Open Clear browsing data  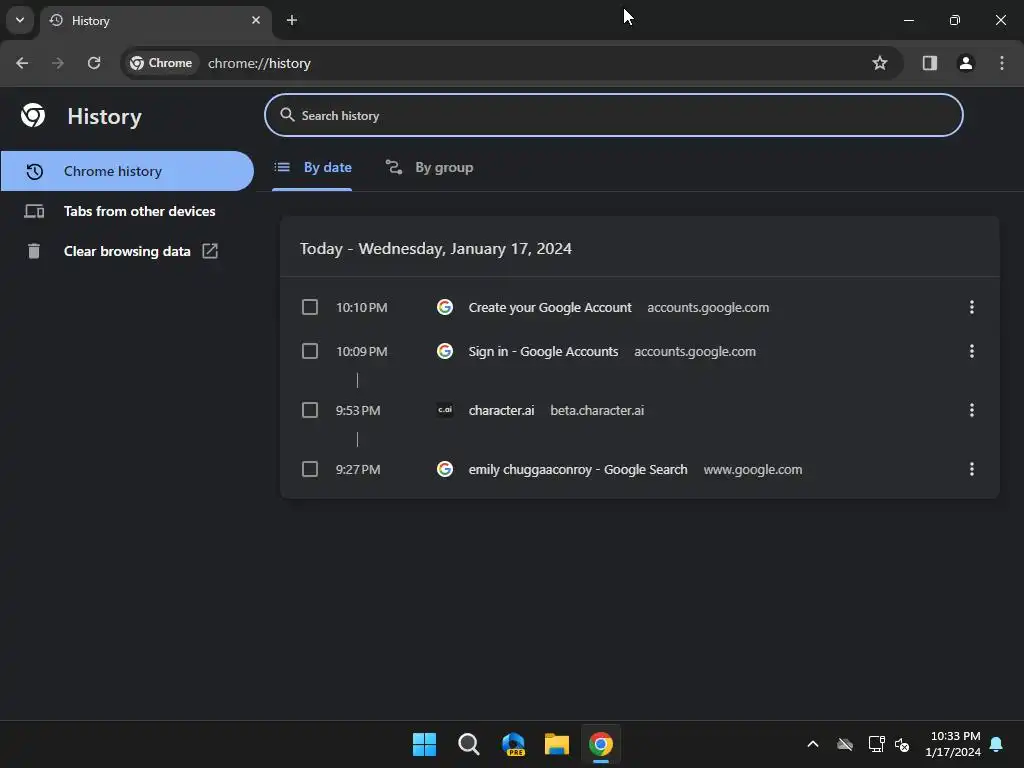click(x=127, y=251)
